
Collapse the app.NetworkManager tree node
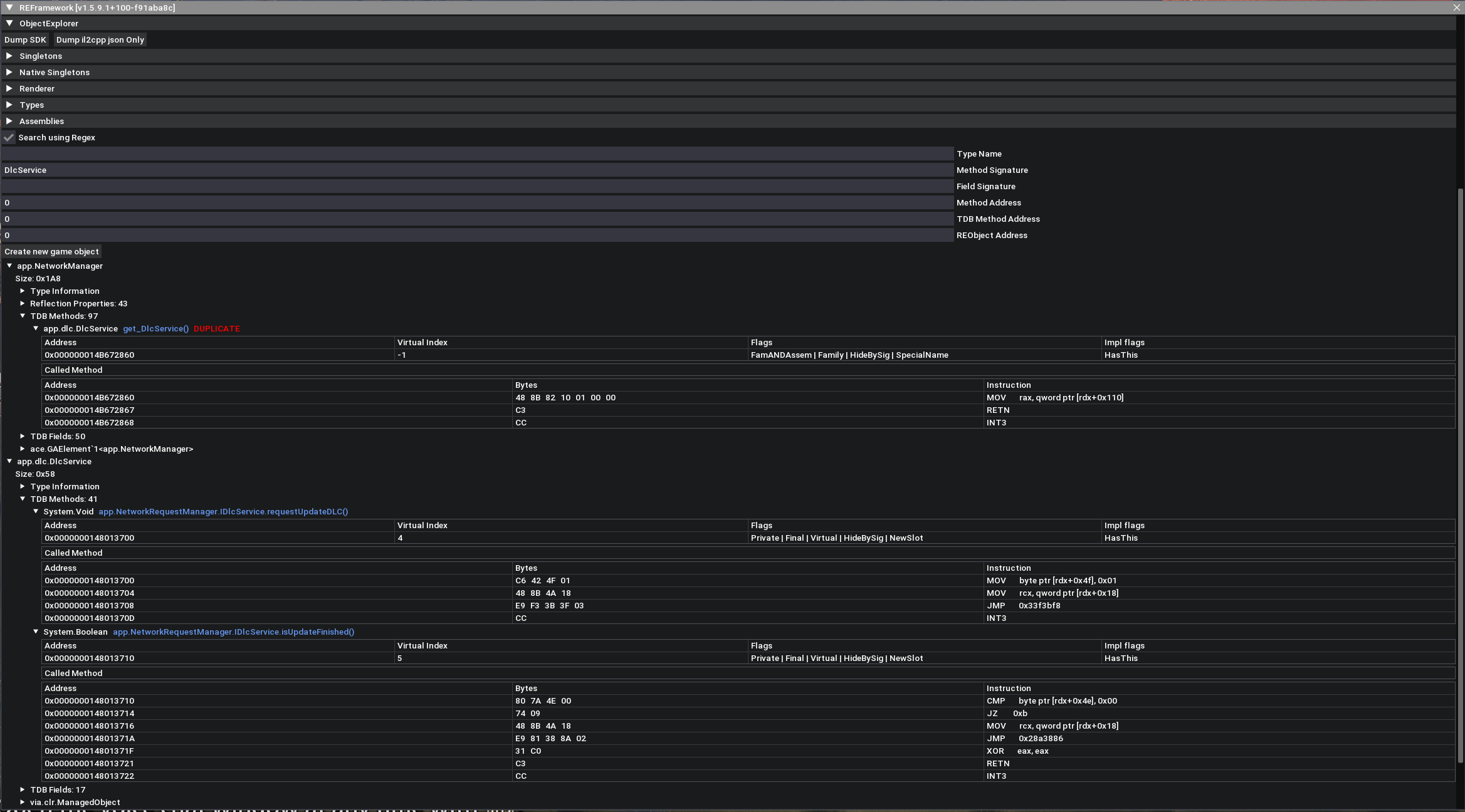tap(9, 266)
